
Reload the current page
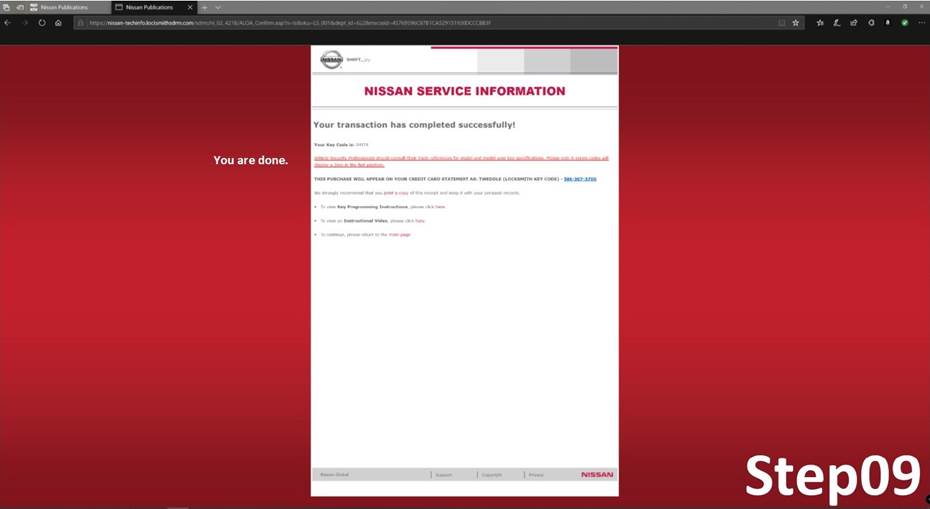[42, 23]
